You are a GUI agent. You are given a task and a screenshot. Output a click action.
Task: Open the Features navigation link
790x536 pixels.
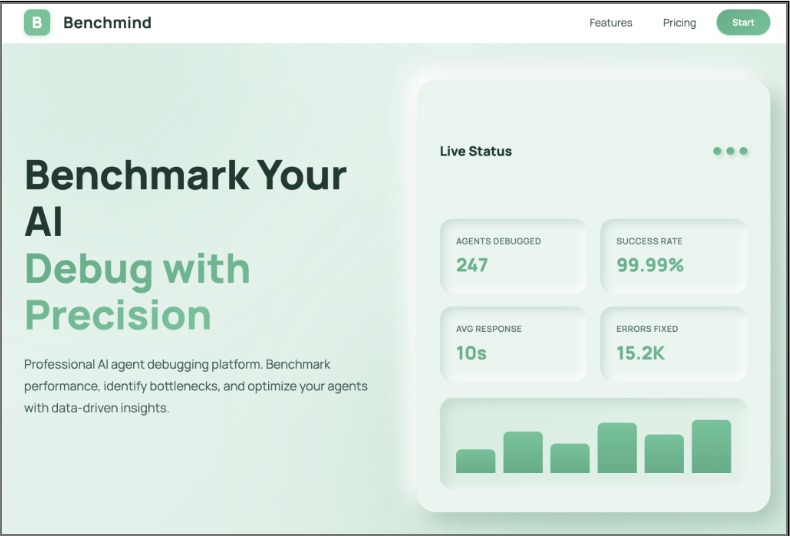pos(611,23)
